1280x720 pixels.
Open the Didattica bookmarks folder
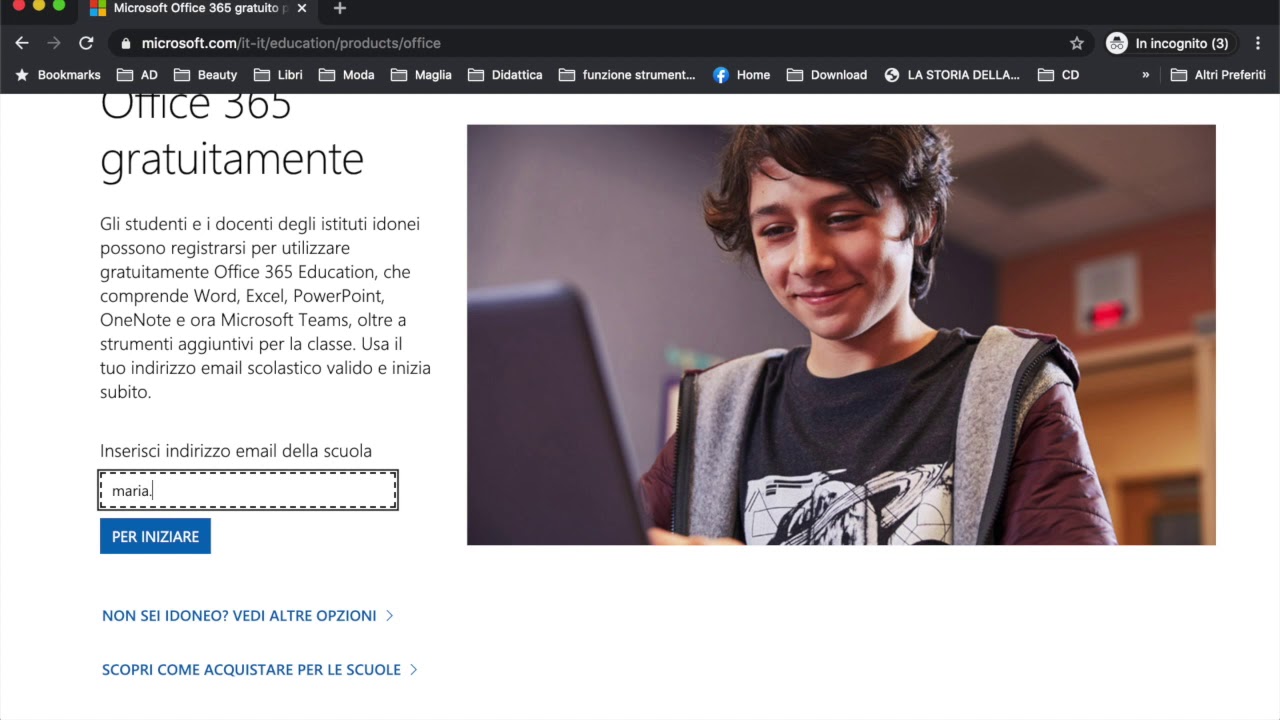point(505,75)
